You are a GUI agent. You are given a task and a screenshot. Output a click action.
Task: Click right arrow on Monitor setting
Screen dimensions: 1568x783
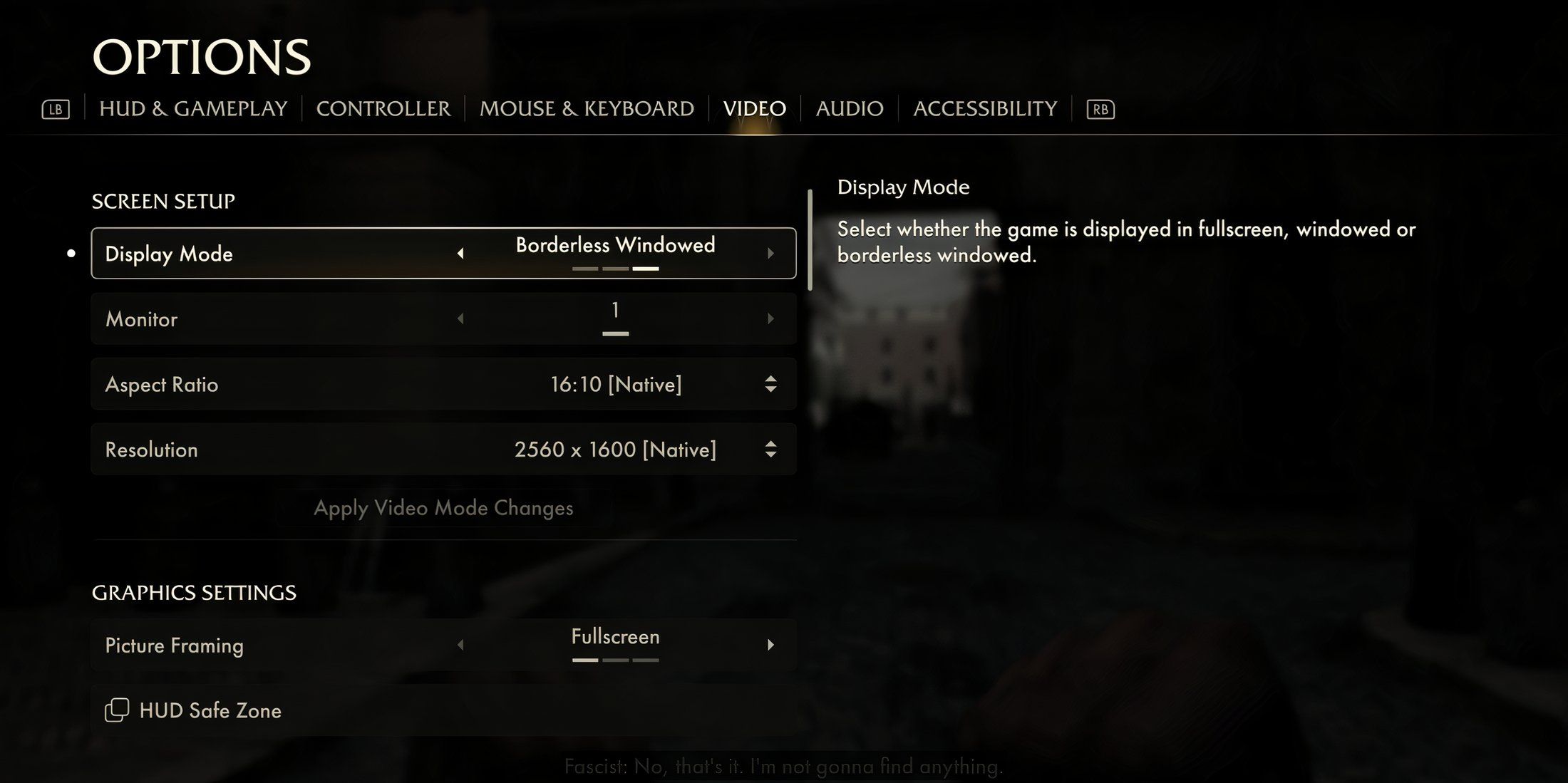tap(770, 318)
